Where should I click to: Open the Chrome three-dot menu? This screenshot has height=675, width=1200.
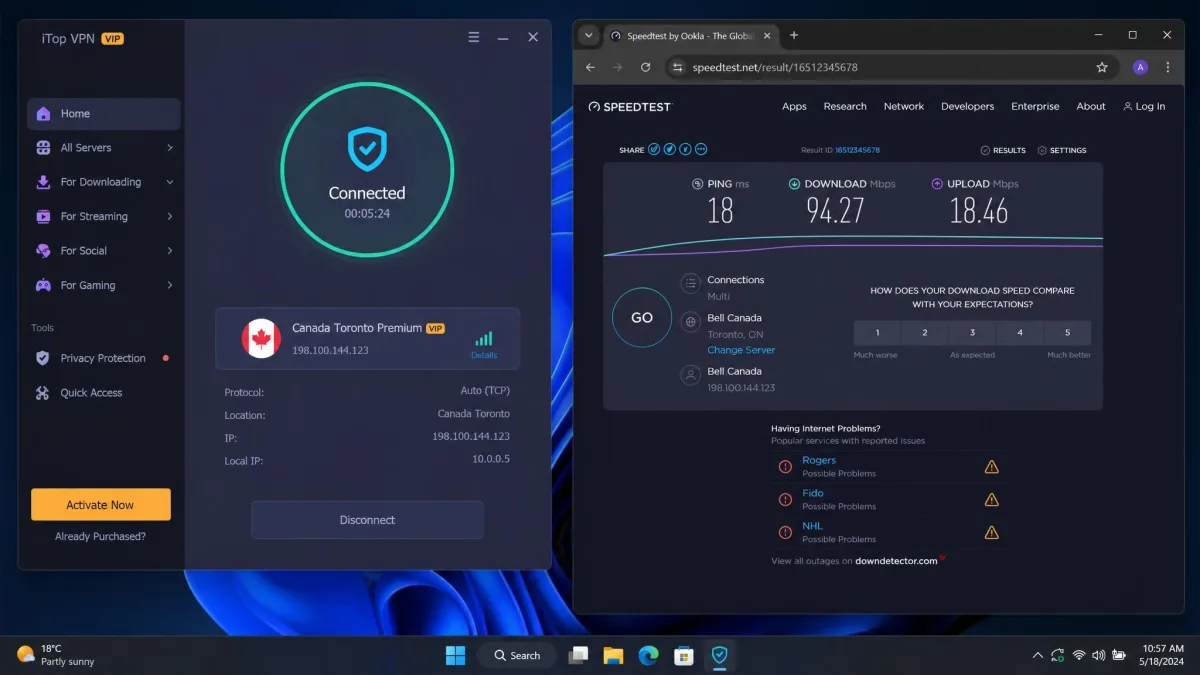(x=1167, y=67)
